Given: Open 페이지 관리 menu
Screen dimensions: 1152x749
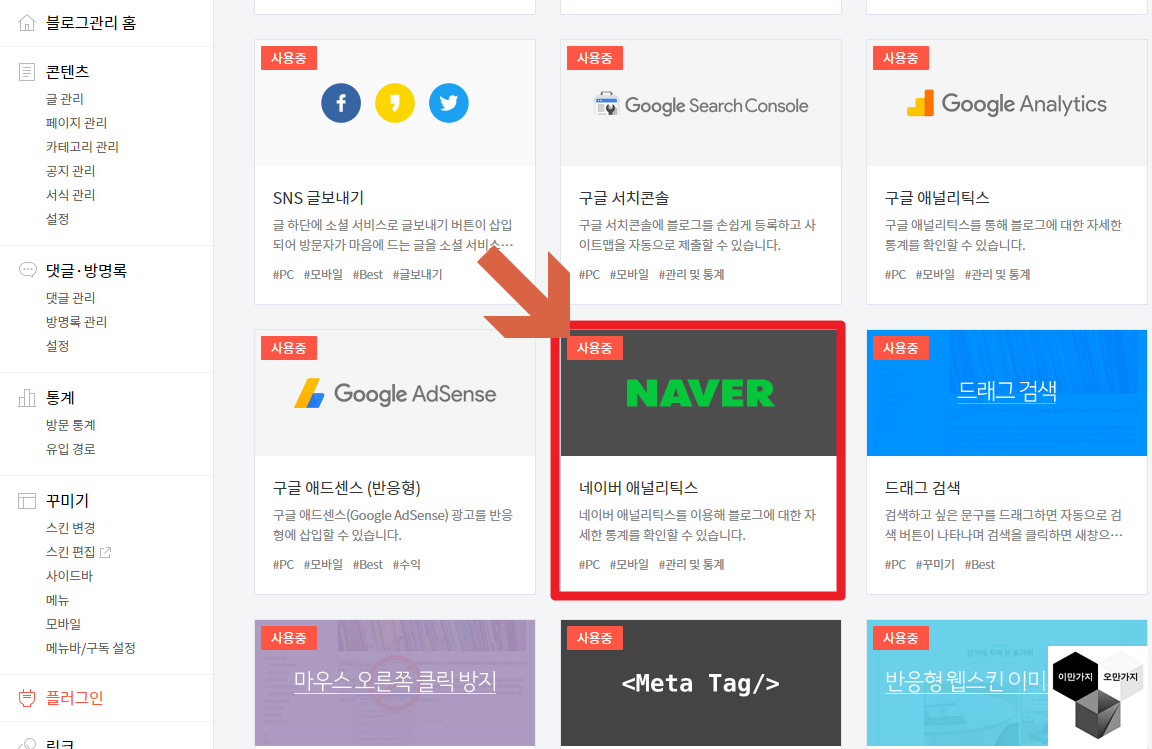Looking at the screenshot, I should [x=76, y=123].
